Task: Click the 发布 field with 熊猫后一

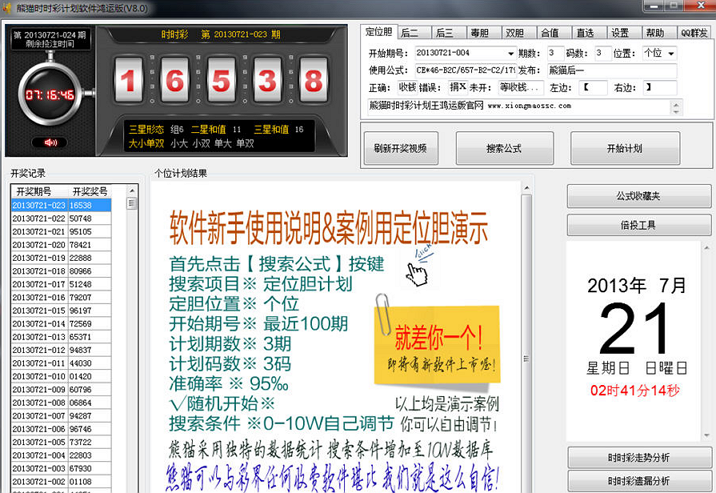Action: [x=612, y=70]
